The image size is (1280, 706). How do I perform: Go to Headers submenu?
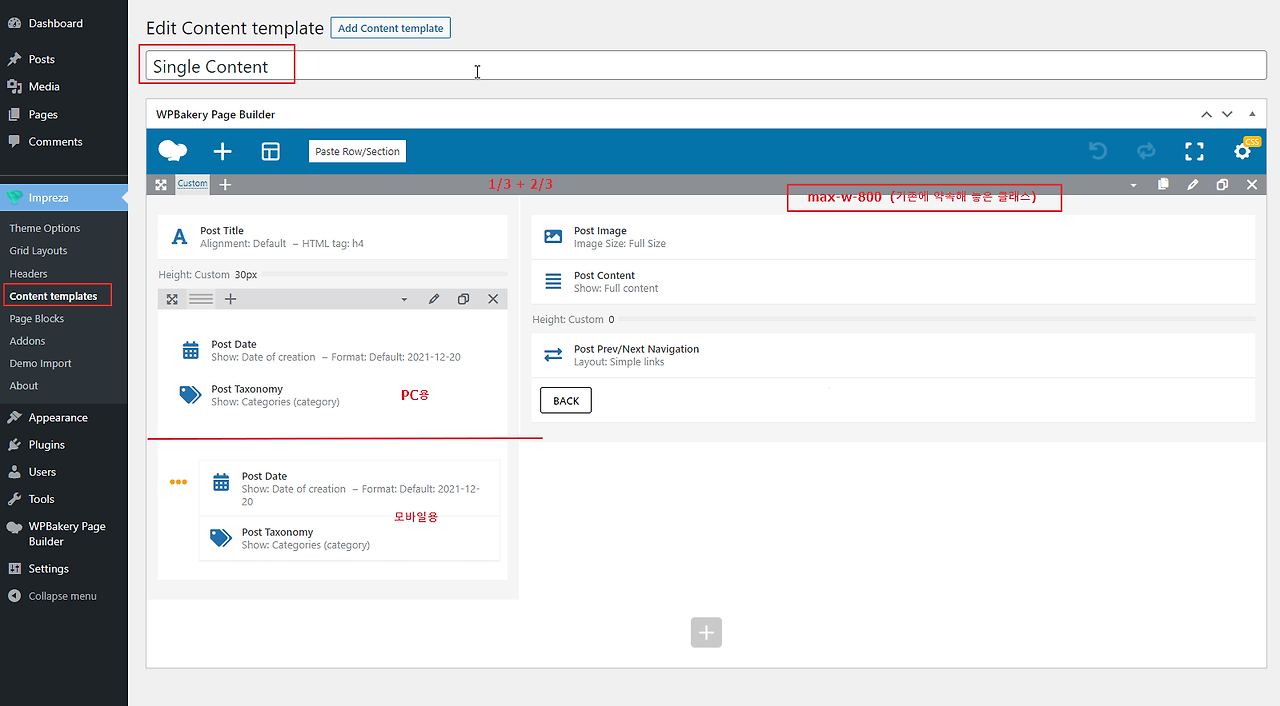[28, 273]
